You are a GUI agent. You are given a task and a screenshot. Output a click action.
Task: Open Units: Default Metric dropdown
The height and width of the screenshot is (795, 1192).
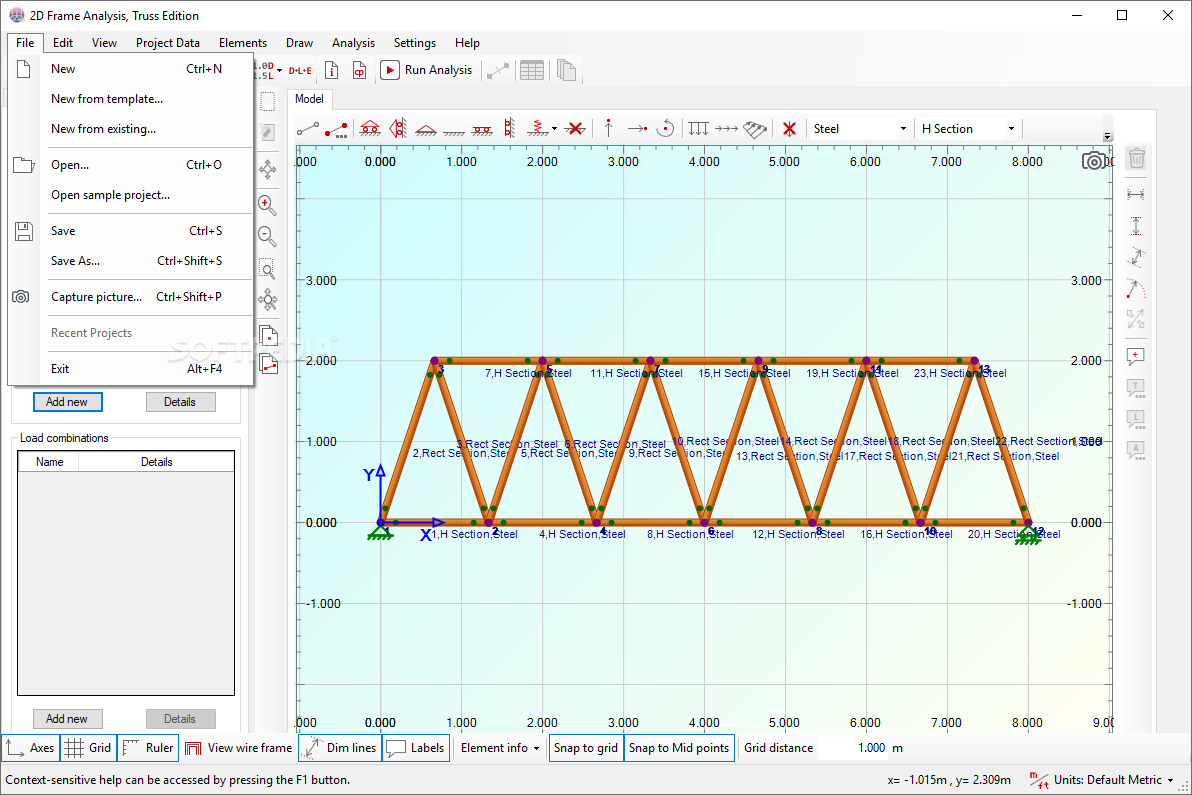1102,780
